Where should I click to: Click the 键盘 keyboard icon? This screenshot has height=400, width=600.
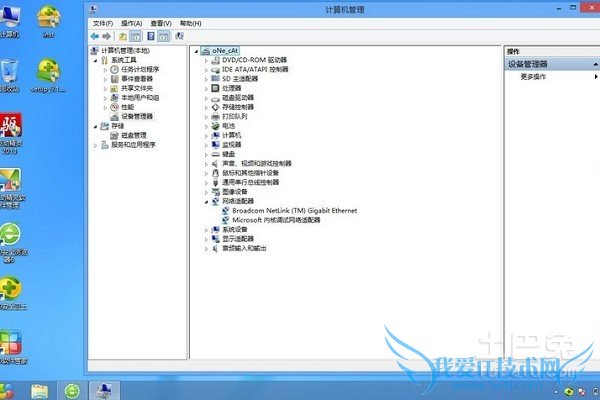[x=215, y=154]
